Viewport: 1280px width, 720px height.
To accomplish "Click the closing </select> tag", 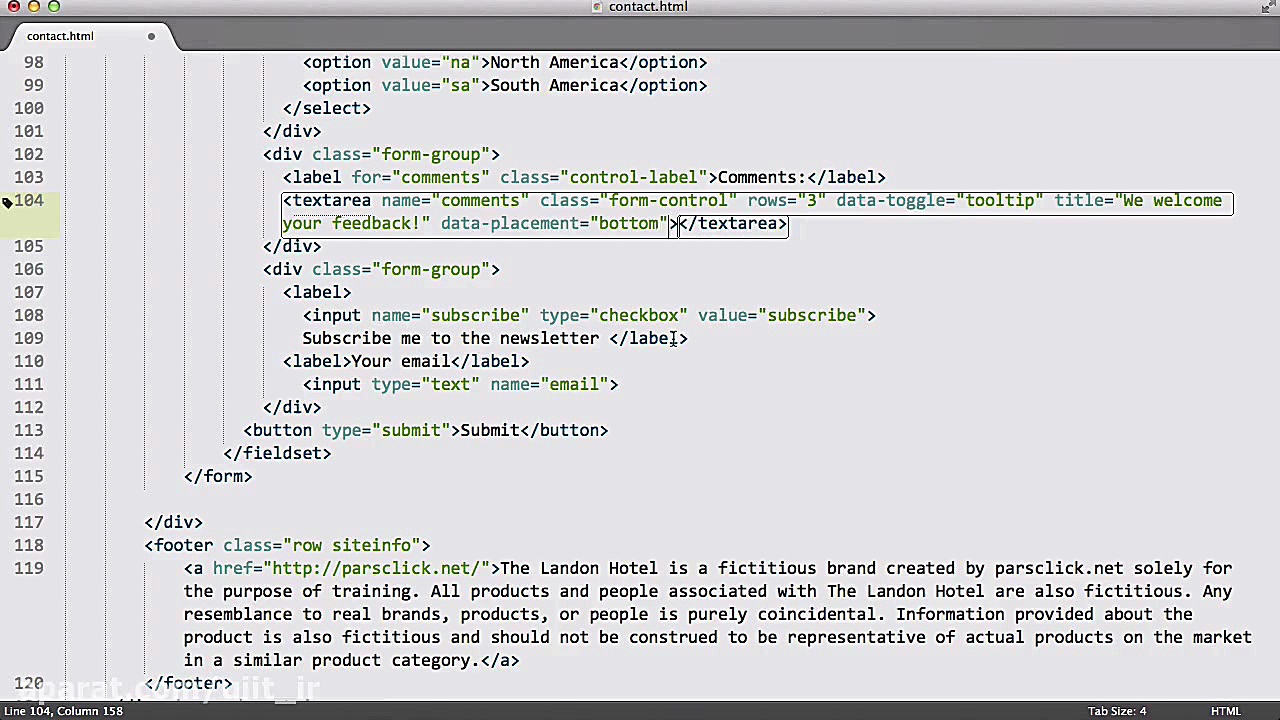I will pos(327,108).
